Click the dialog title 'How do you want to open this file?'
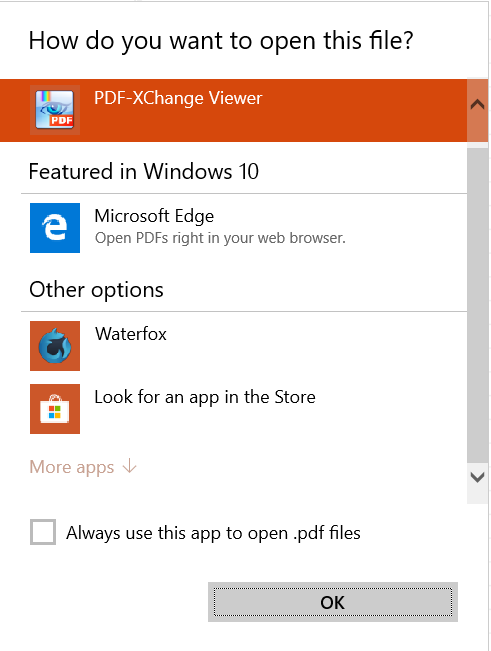 221,41
